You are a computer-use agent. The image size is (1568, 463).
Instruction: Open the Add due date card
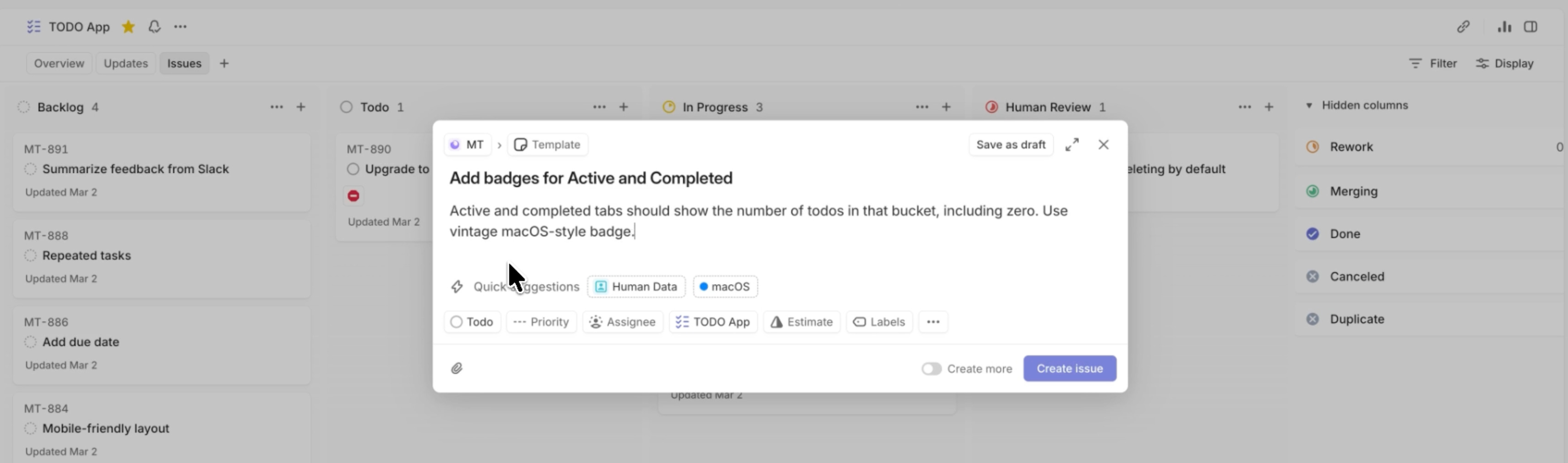[162, 345]
